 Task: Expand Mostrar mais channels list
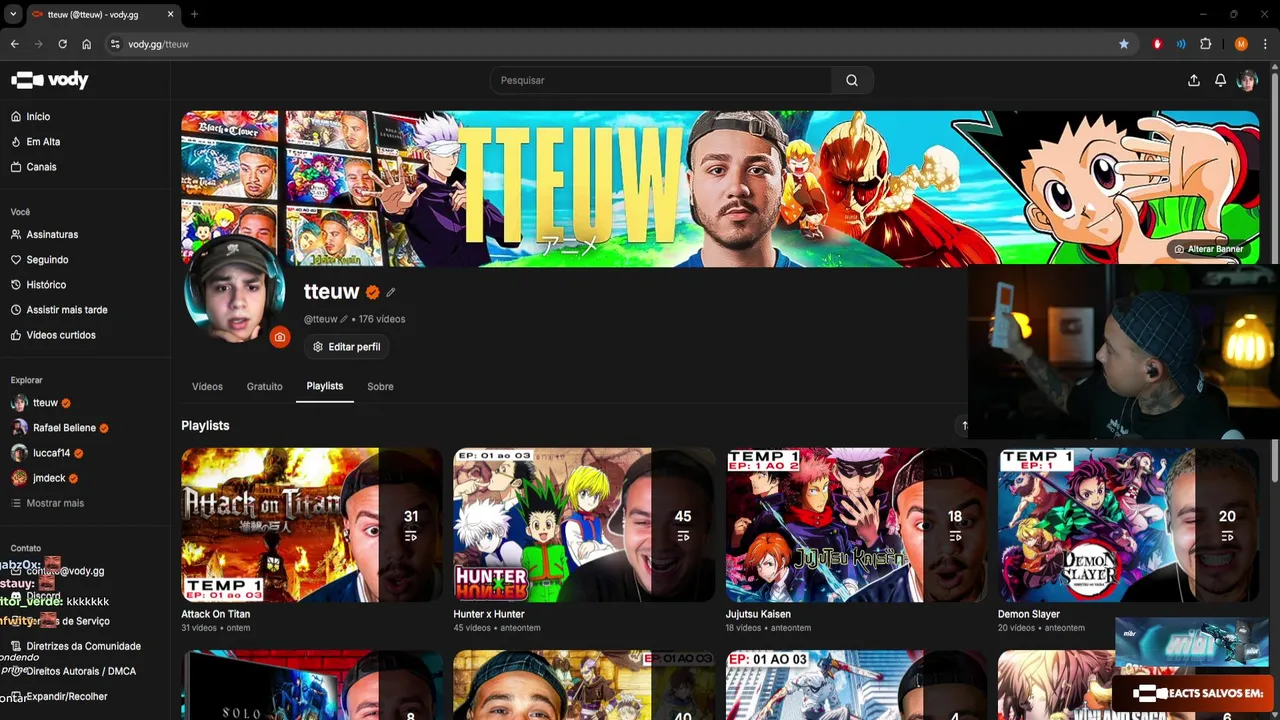coord(55,503)
